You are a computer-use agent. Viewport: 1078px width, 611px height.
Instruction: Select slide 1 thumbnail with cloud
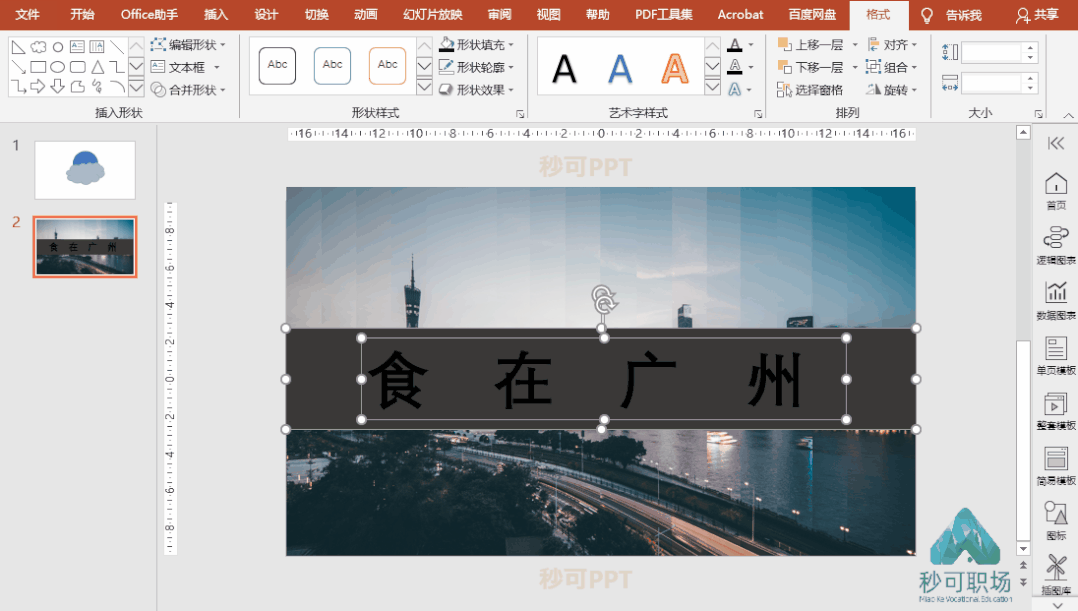pyautogui.click(x=85, y=170)
